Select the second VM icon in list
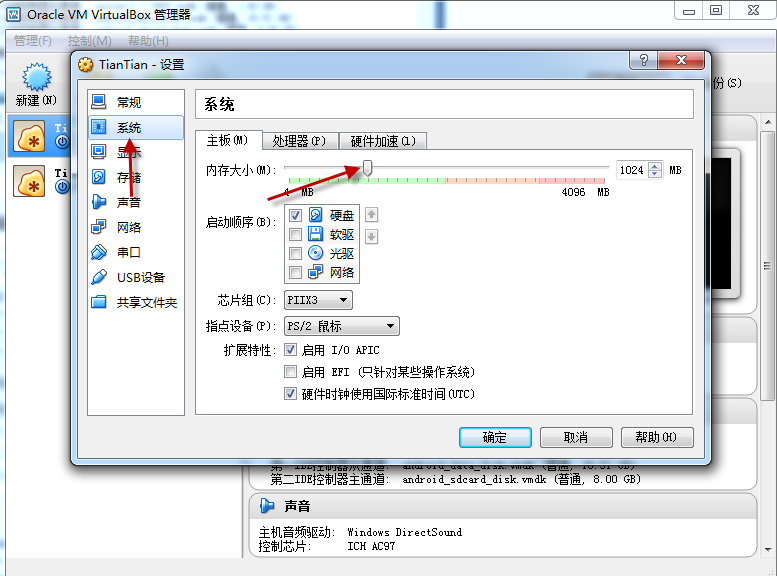777x576 pixels. pyautogui.click(x=29, y=181)
